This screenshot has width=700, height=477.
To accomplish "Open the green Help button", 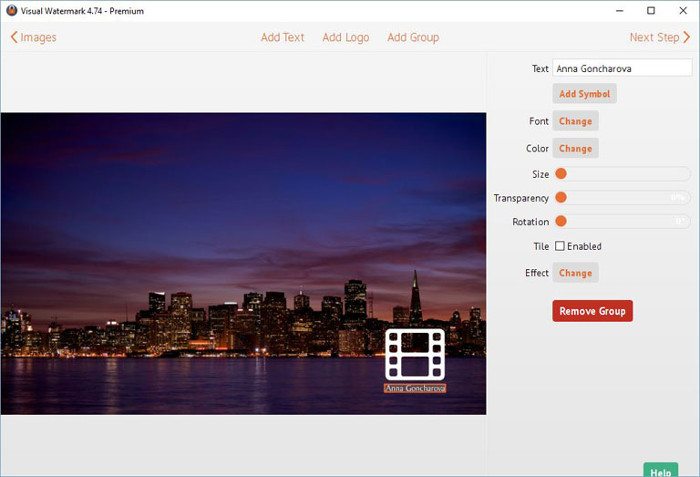I will coord(661,470).
